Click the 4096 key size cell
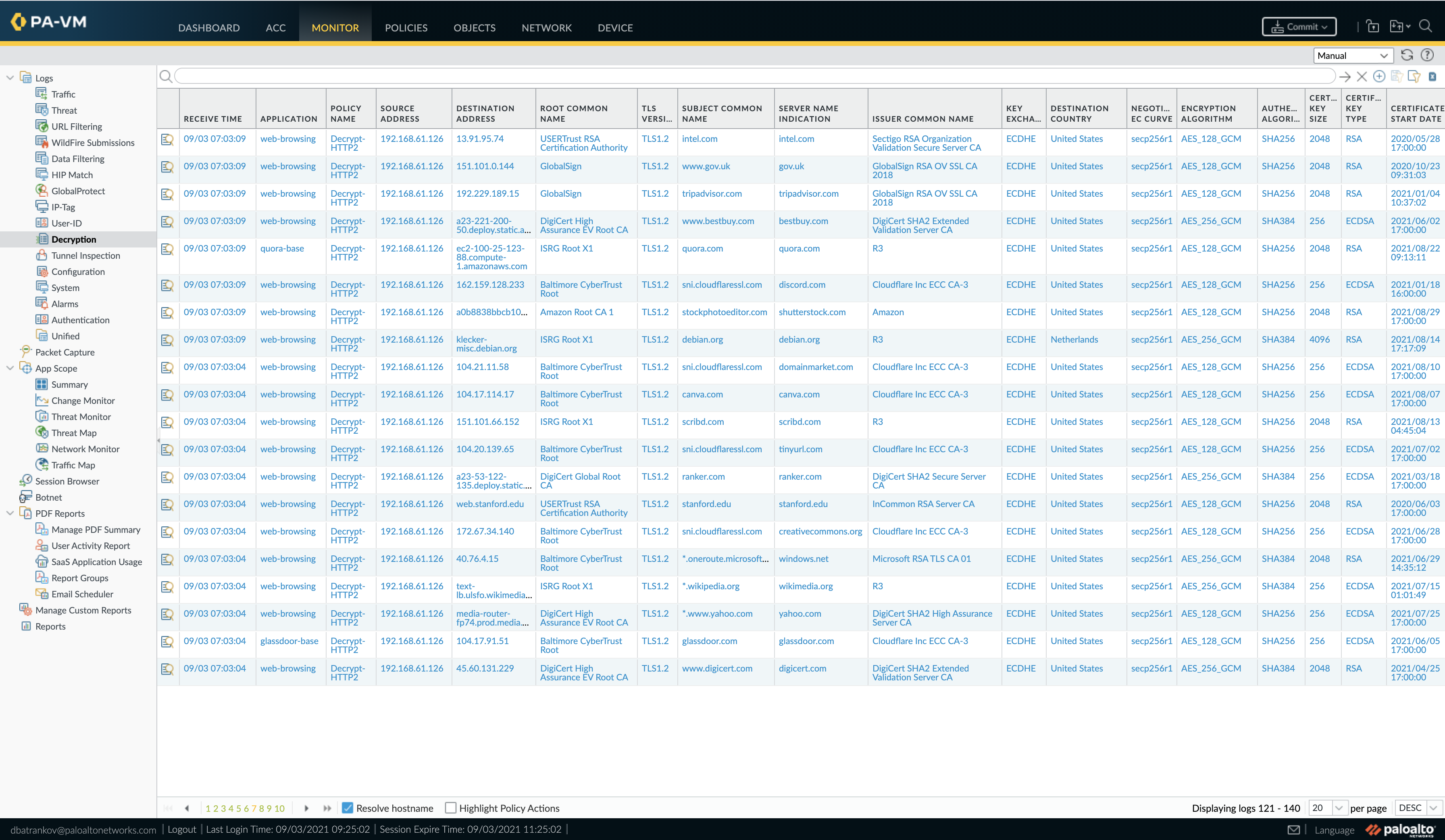Screen dimensions: 1445x840 [1319, 339]
